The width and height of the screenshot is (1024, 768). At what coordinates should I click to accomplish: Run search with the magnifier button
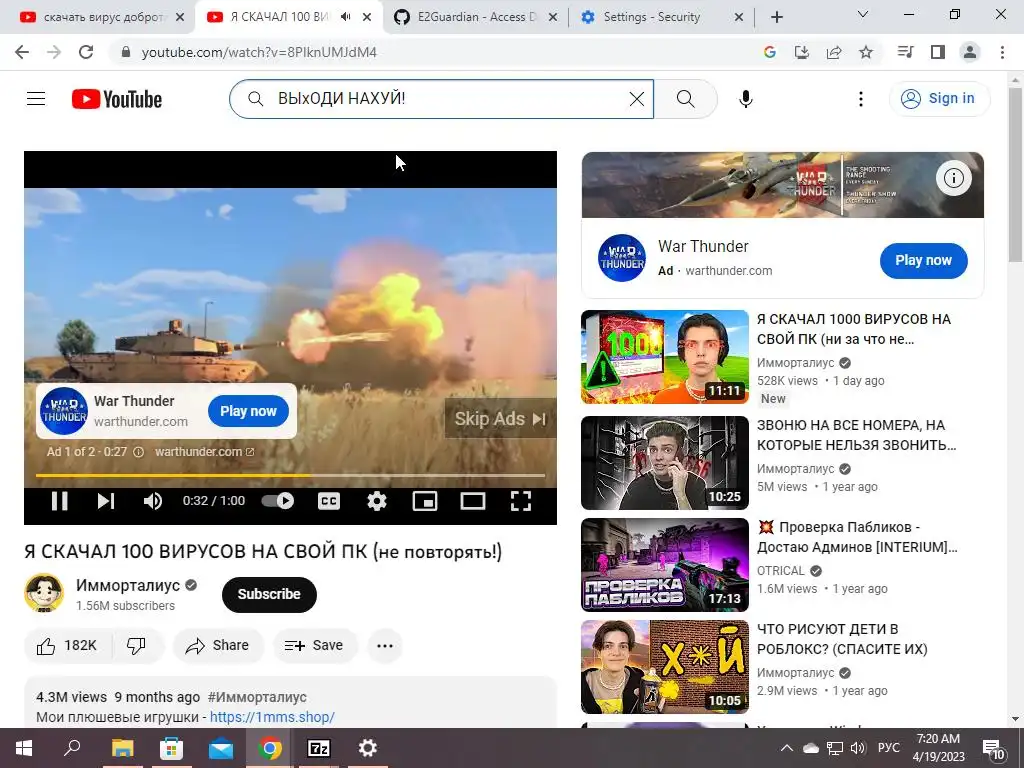coord(685,99)
